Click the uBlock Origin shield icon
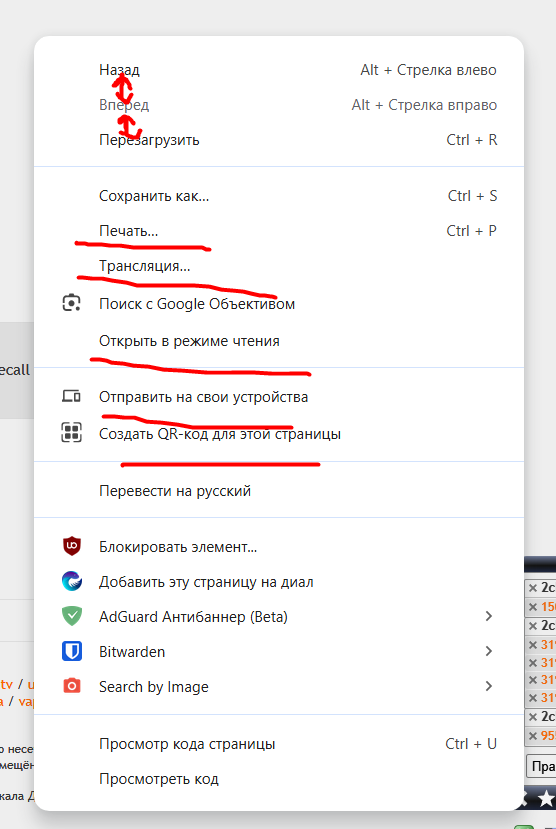556x829 pixels. [x=72, y=546]
